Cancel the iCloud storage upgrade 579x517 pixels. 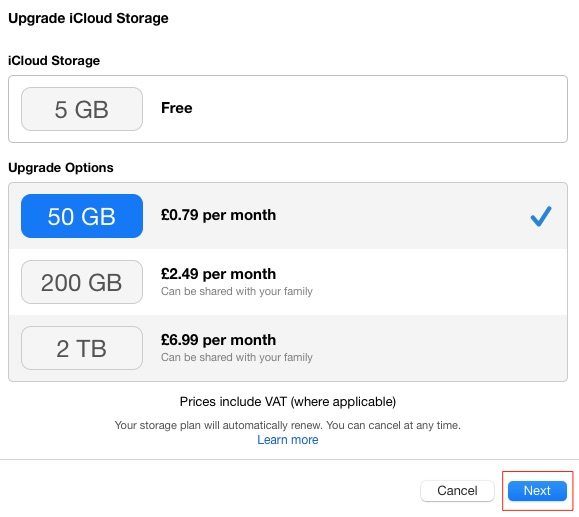coord(457,491)
